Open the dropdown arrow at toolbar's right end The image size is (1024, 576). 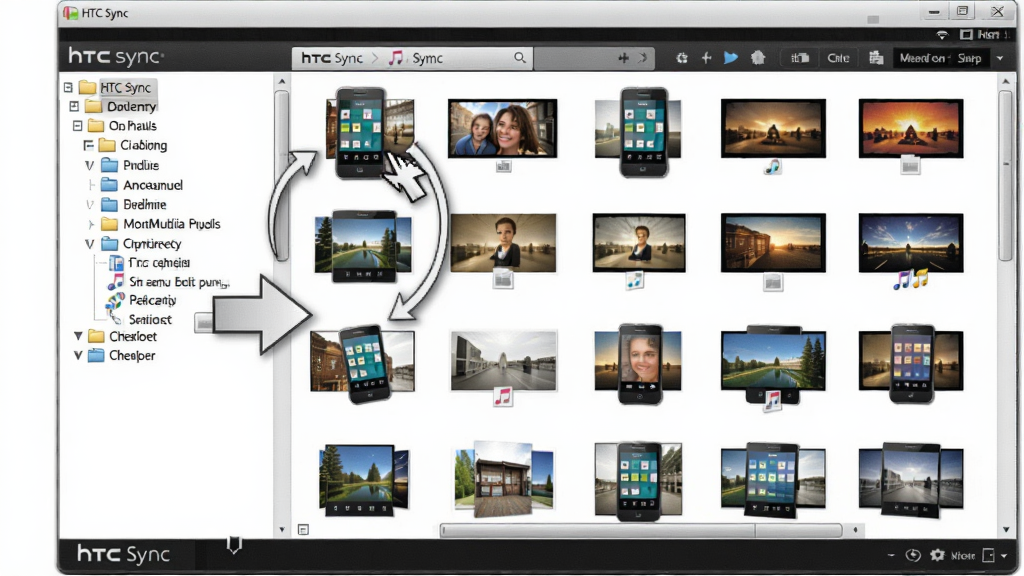tap(1000, 58)
